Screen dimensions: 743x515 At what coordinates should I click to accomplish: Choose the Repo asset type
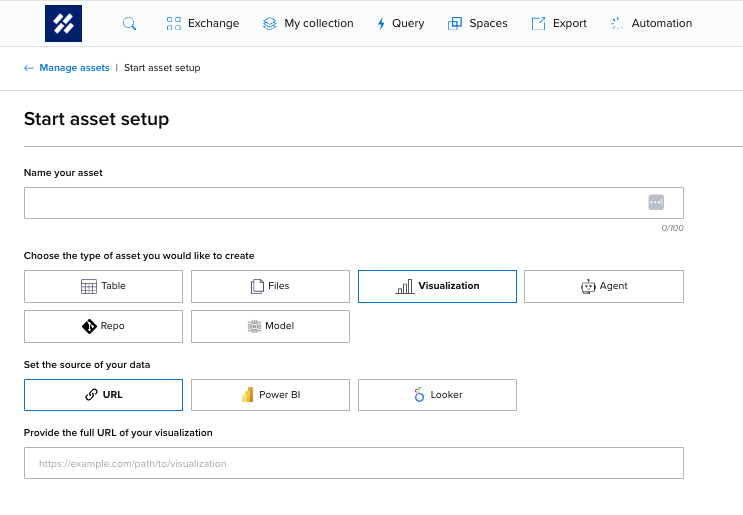pyautogui.click(x=103, y=326)
